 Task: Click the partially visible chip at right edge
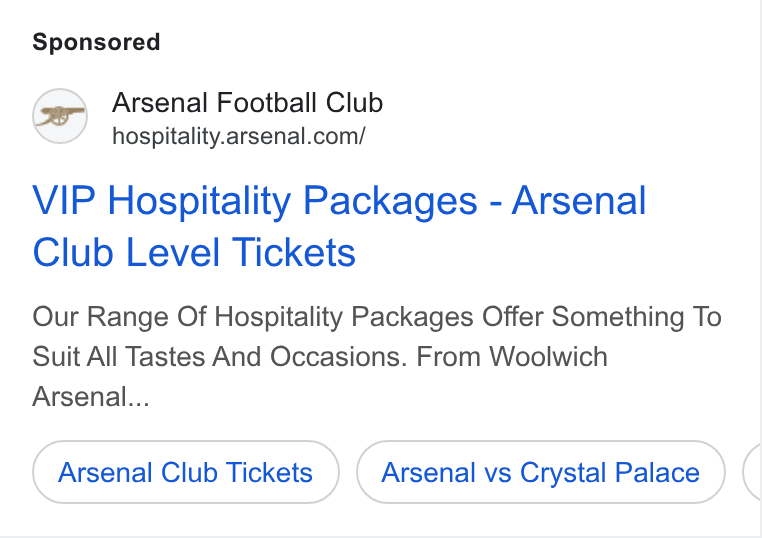[x=752, y=472]
